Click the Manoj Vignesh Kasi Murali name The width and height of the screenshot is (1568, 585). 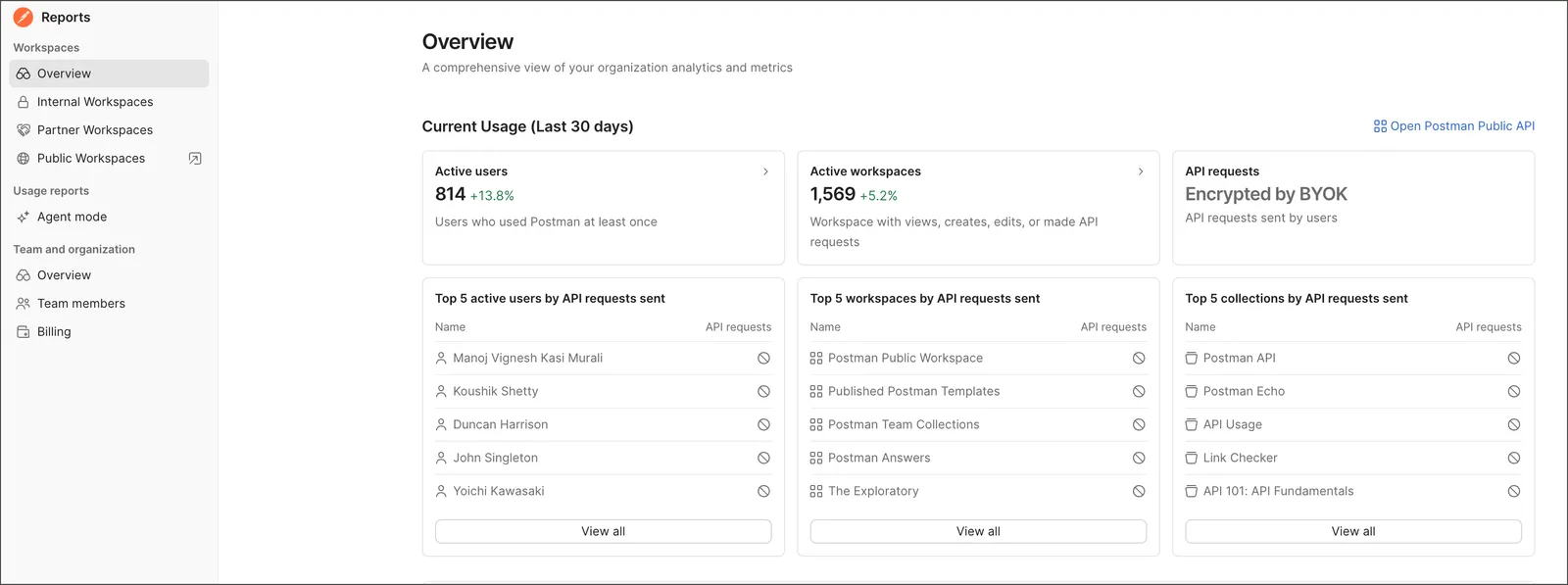click(x=528, y=359)
